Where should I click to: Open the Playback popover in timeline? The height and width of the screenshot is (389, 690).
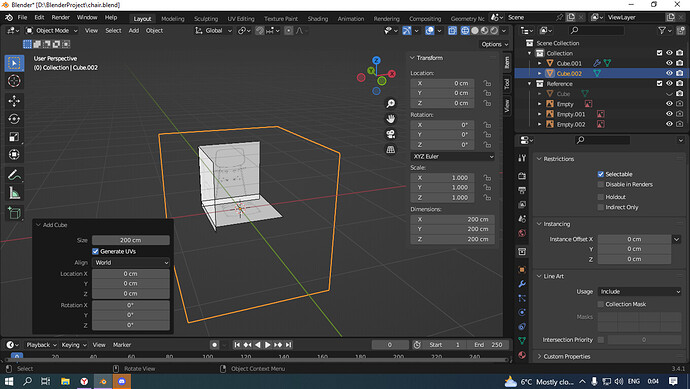(x=41, y=345)
